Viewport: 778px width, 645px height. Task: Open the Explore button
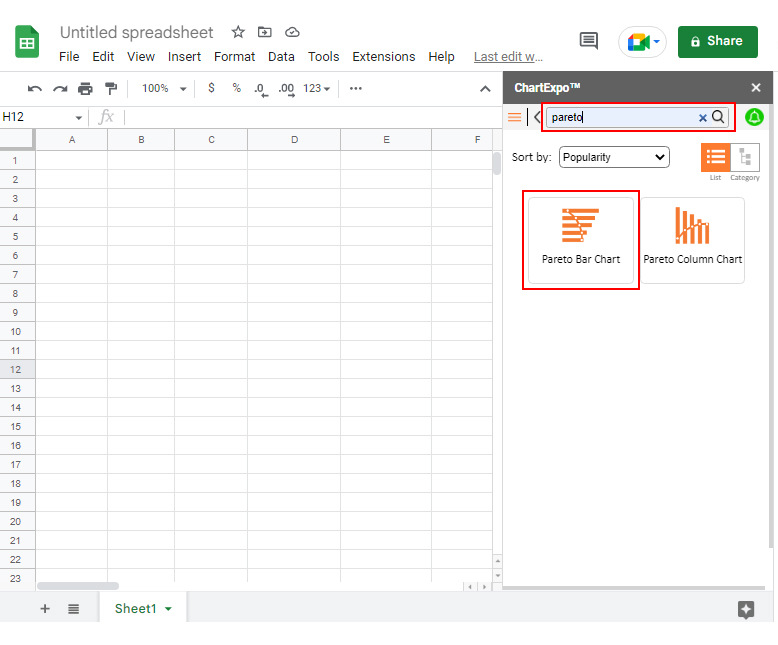[746, 609]
